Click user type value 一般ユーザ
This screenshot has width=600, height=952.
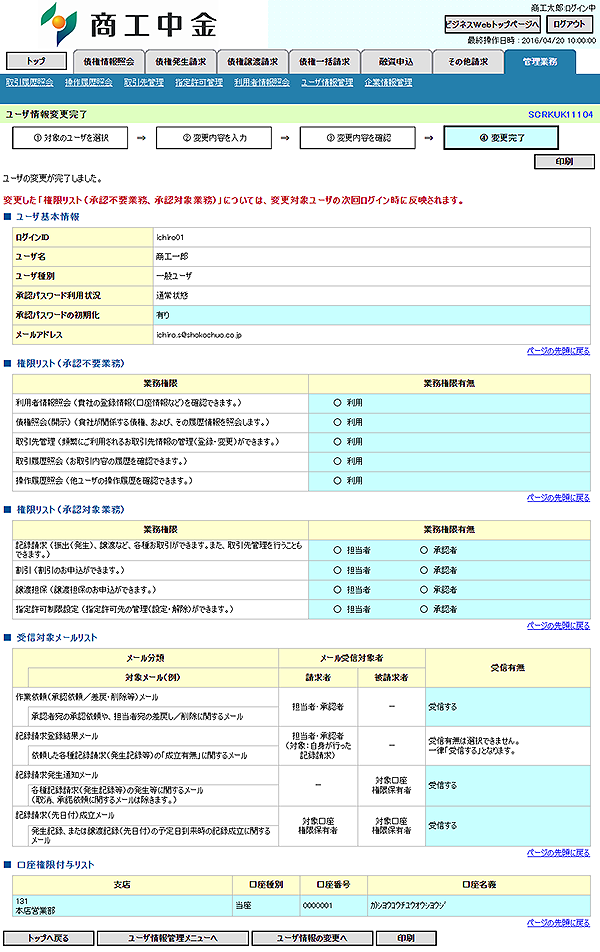[x=174, y=276]
